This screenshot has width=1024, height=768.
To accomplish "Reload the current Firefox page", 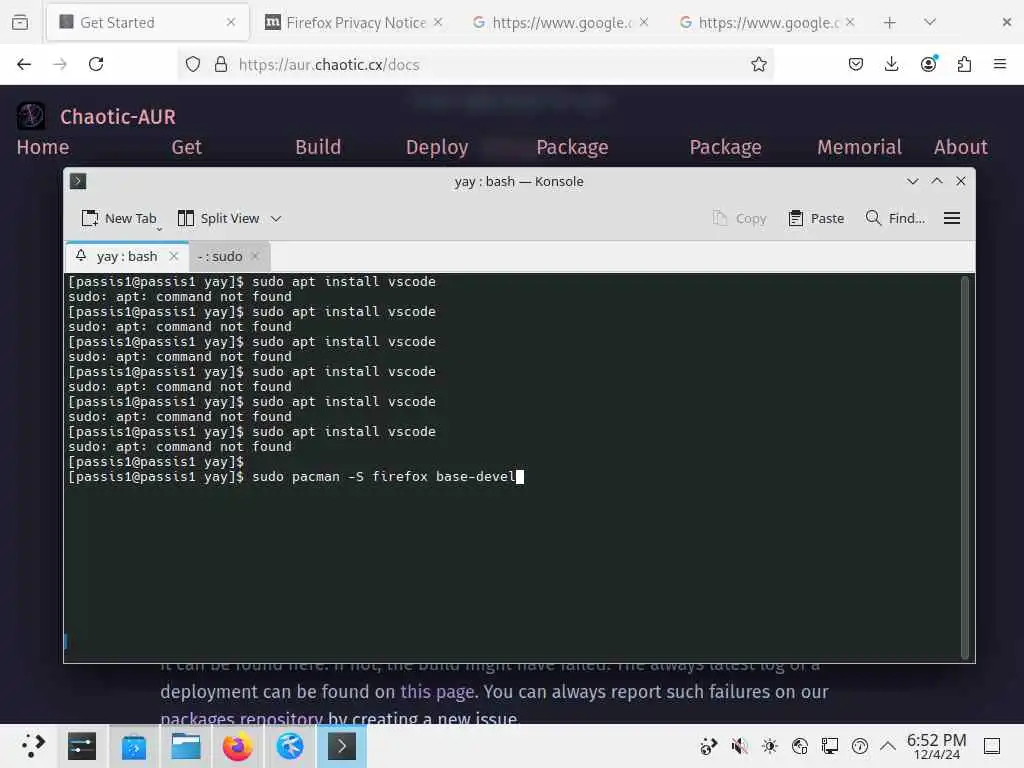I will coord(96,64).
